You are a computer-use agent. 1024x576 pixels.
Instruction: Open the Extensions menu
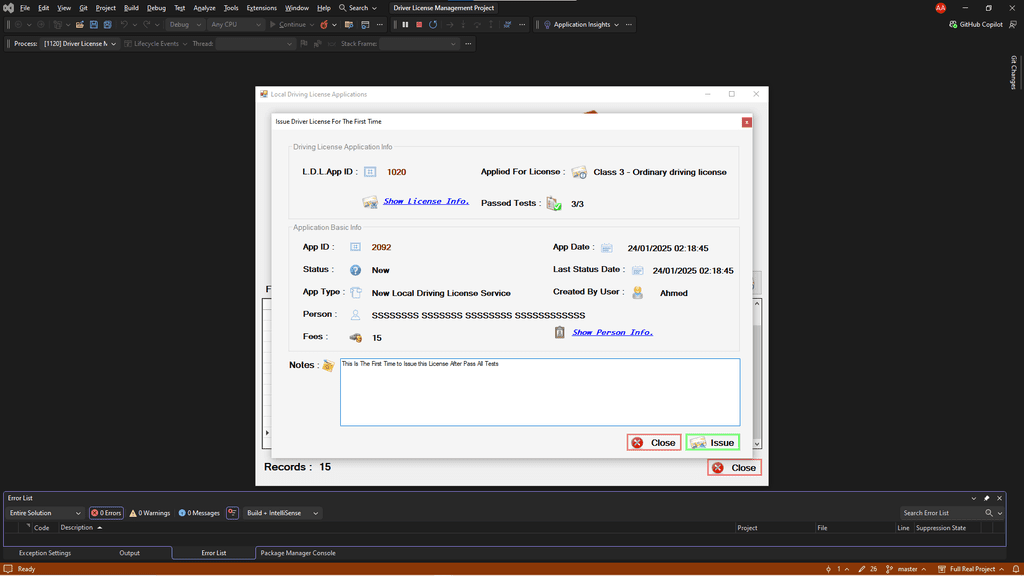(261, 8)
